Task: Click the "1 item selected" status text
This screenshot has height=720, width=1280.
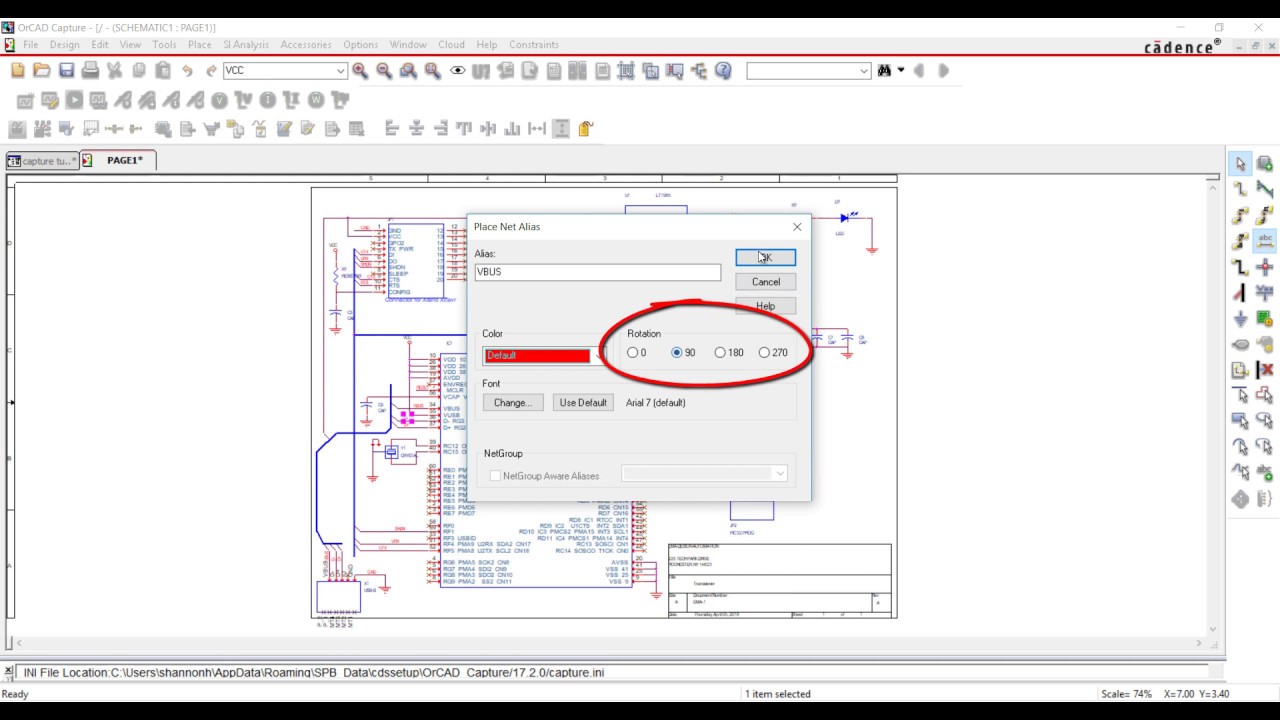Action: coord(778,694)
